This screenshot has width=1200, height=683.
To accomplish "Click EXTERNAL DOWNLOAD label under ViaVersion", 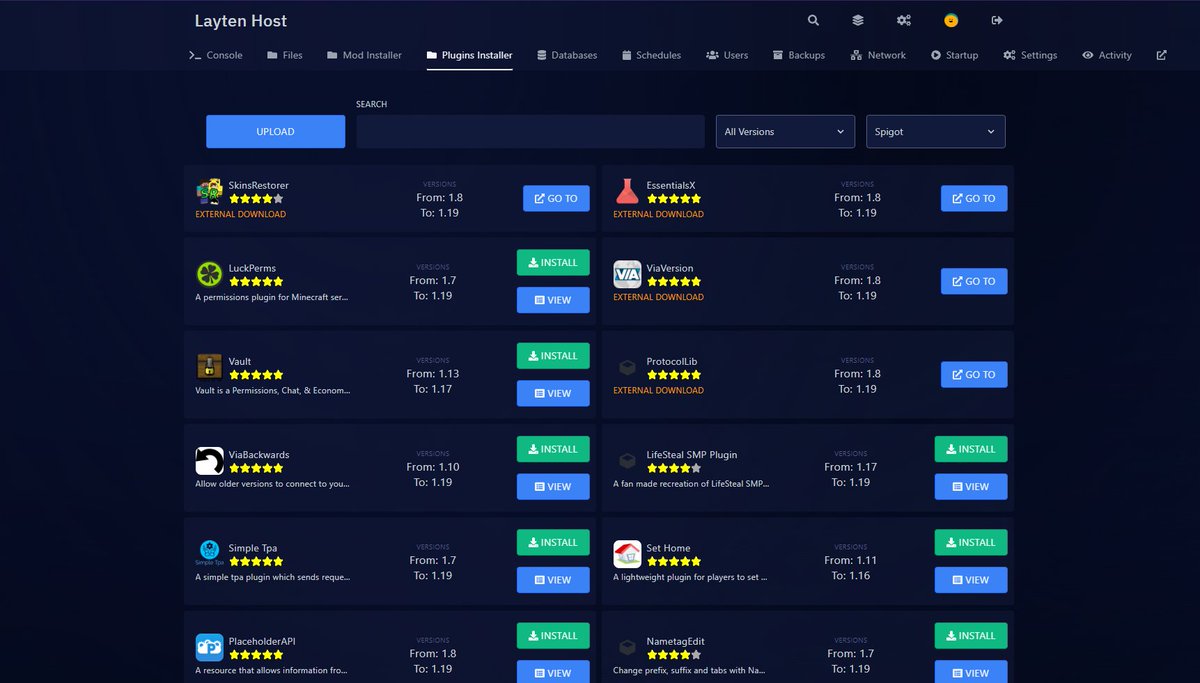I will click(658, 297).
